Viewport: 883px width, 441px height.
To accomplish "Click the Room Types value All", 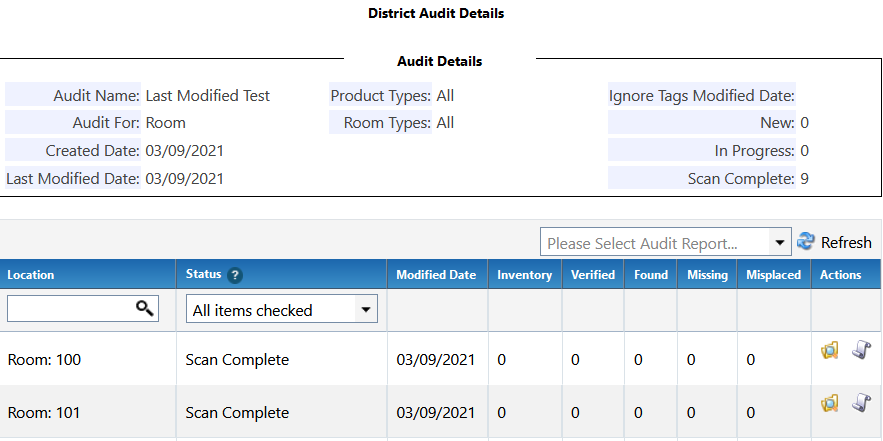I will 445,123.
